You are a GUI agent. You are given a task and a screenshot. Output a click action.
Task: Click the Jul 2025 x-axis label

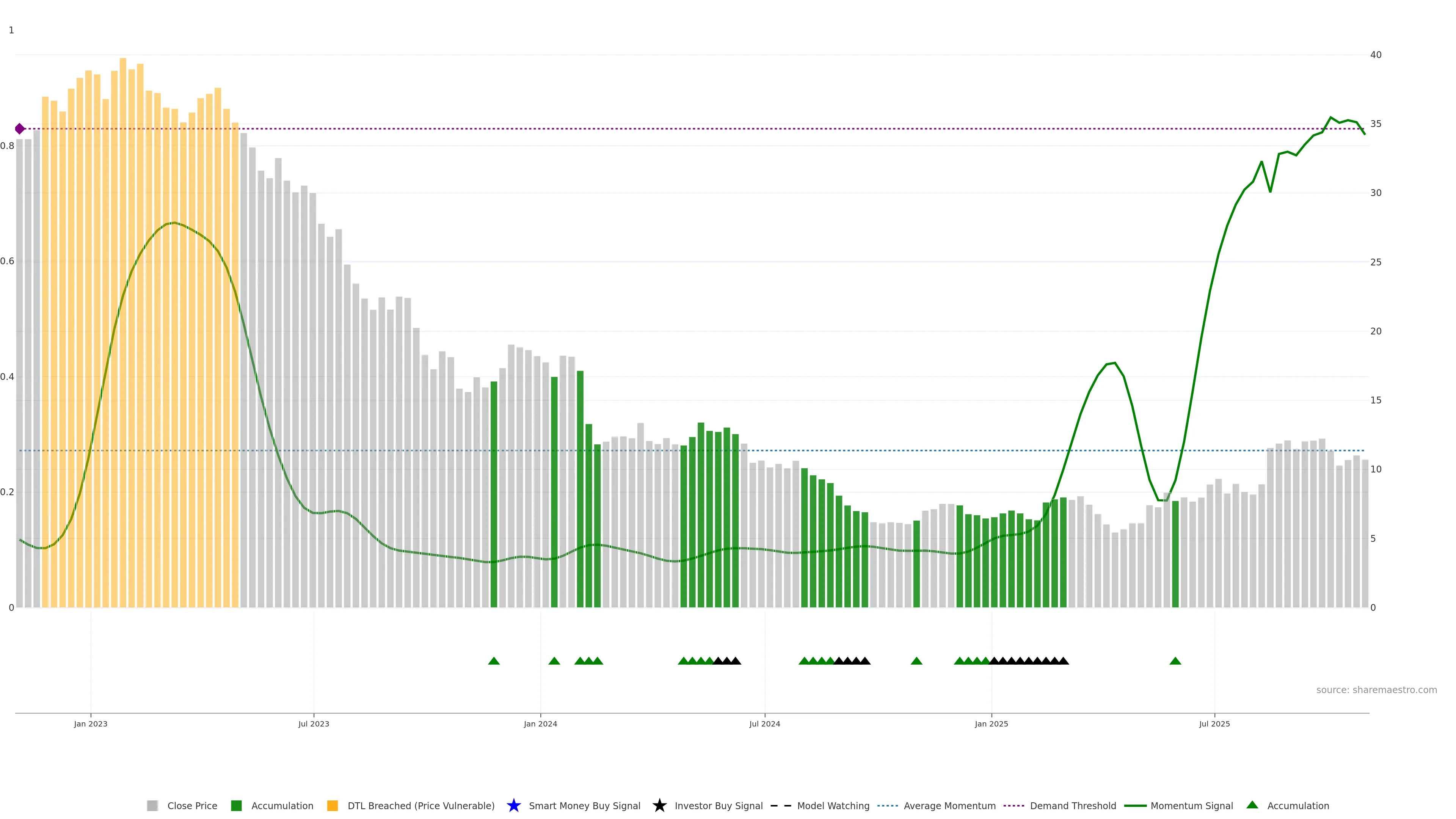pos(1214,724)
